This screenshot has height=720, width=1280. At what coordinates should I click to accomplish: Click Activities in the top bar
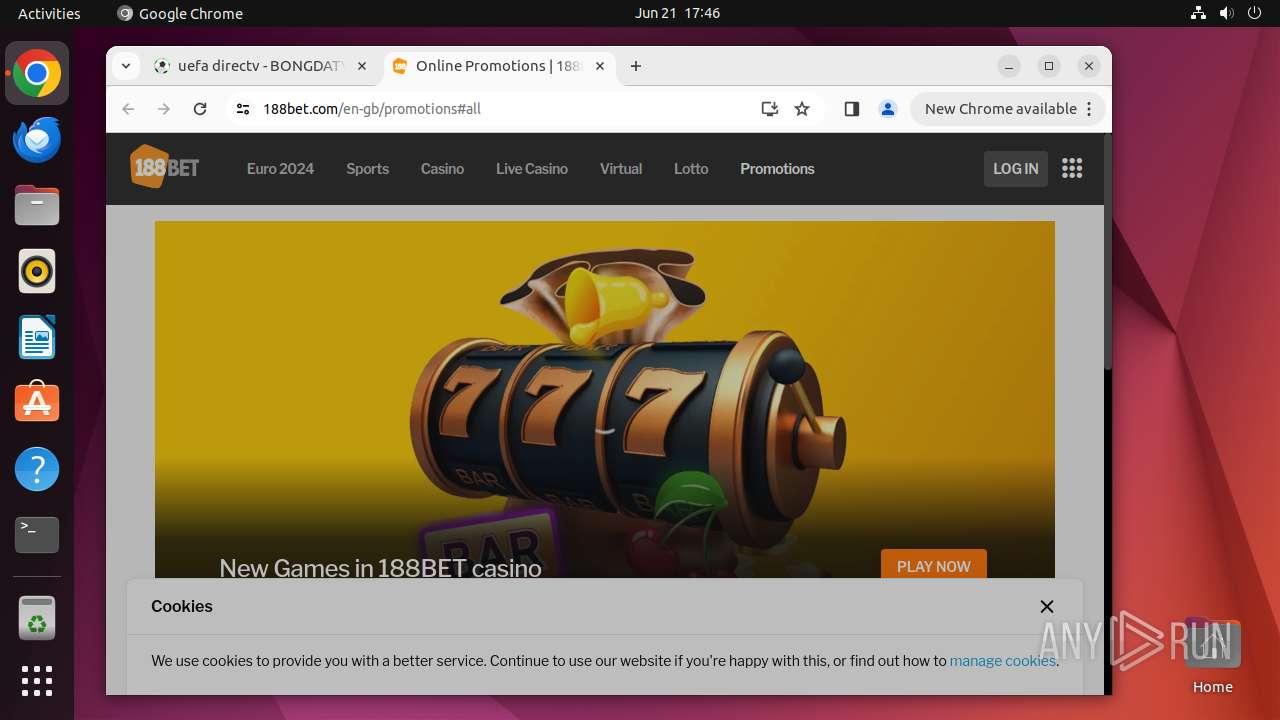49,13
